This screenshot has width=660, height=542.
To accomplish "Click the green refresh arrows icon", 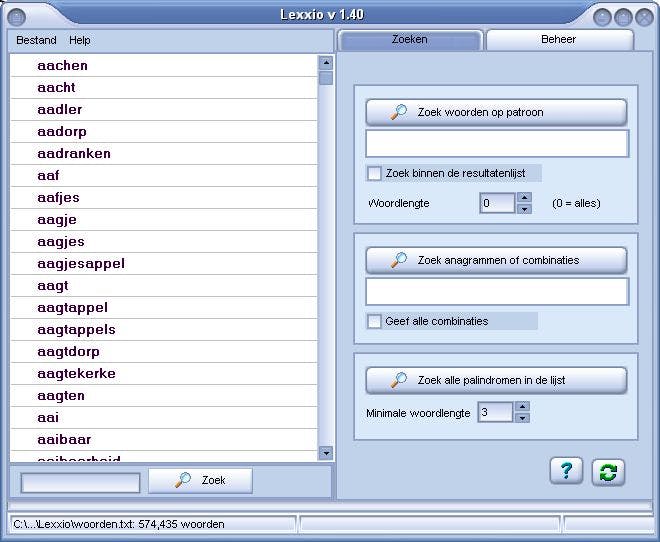I will pos(608,472).
